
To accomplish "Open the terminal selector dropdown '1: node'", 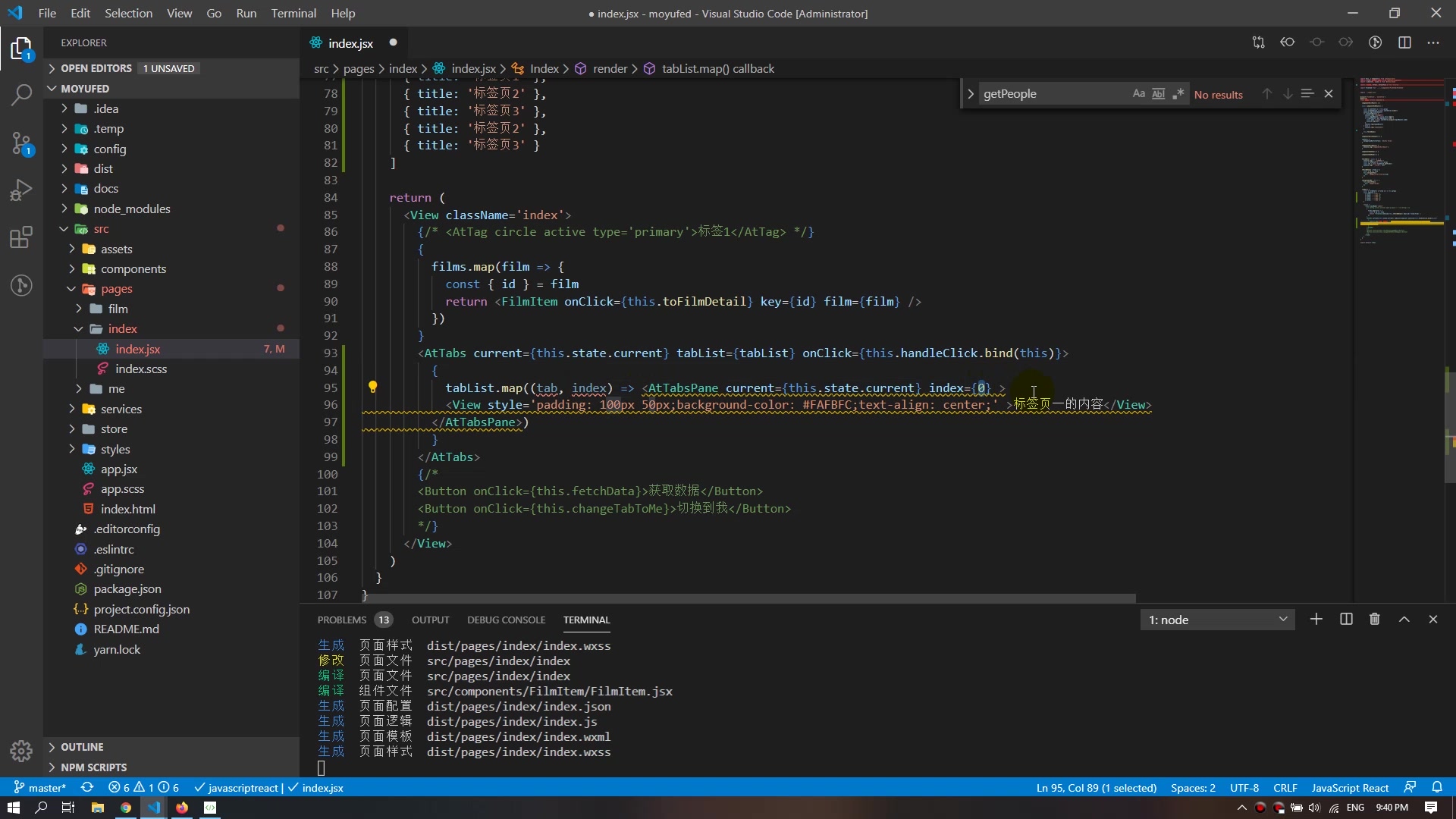I will click(x=1217, y=620).
